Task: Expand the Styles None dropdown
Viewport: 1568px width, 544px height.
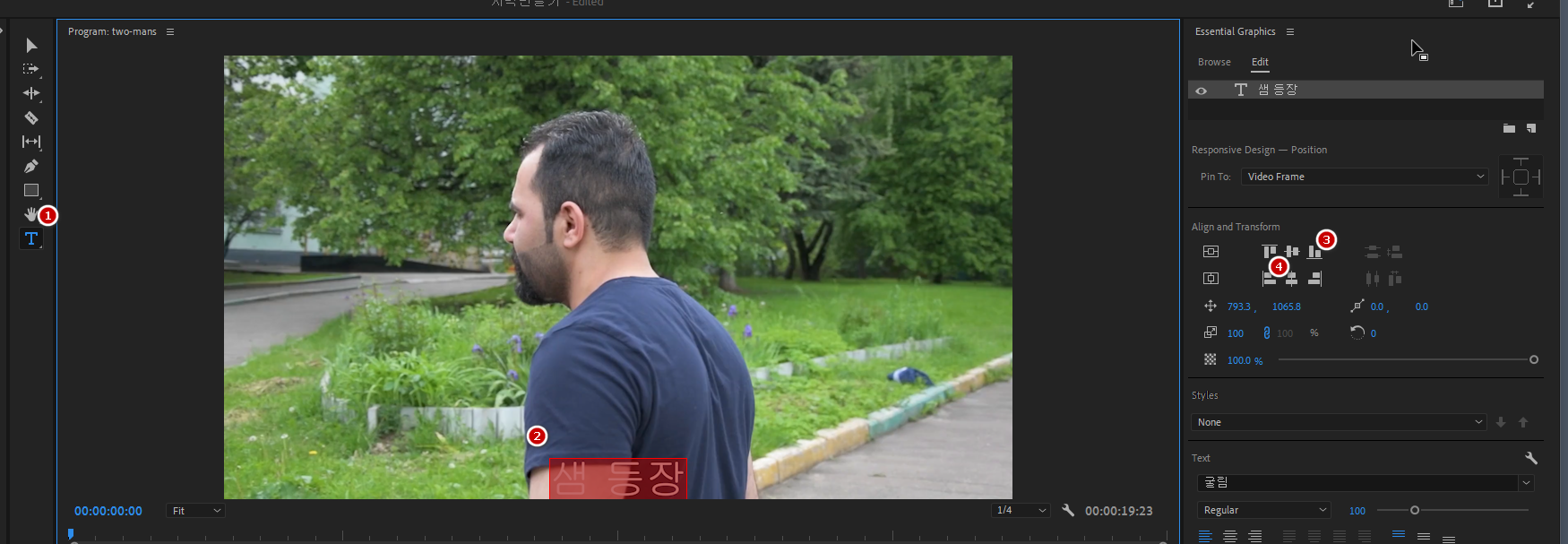Action: (x=1340, y=422)
